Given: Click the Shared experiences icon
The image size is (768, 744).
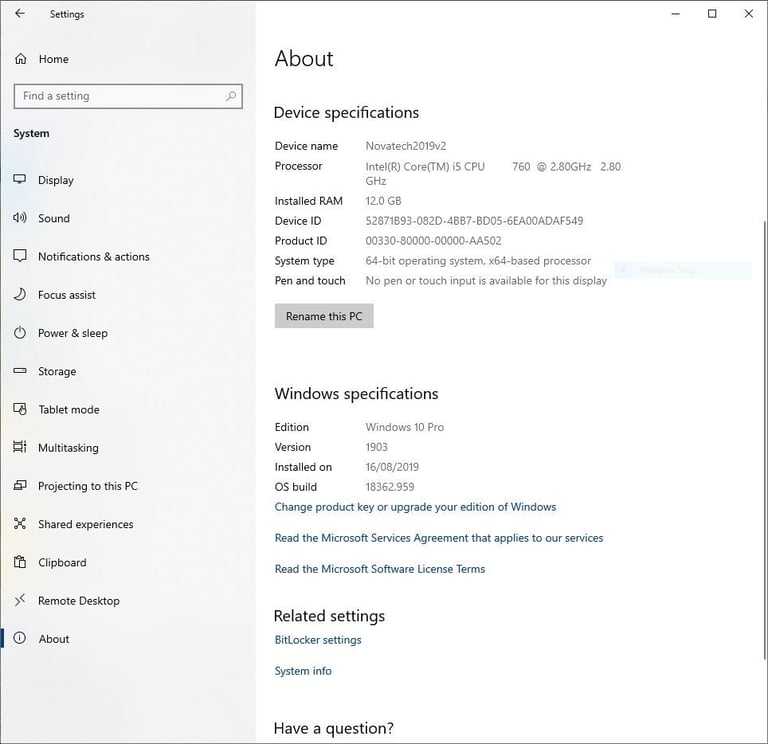Looking at the screenshot, I should pos(20,524).
